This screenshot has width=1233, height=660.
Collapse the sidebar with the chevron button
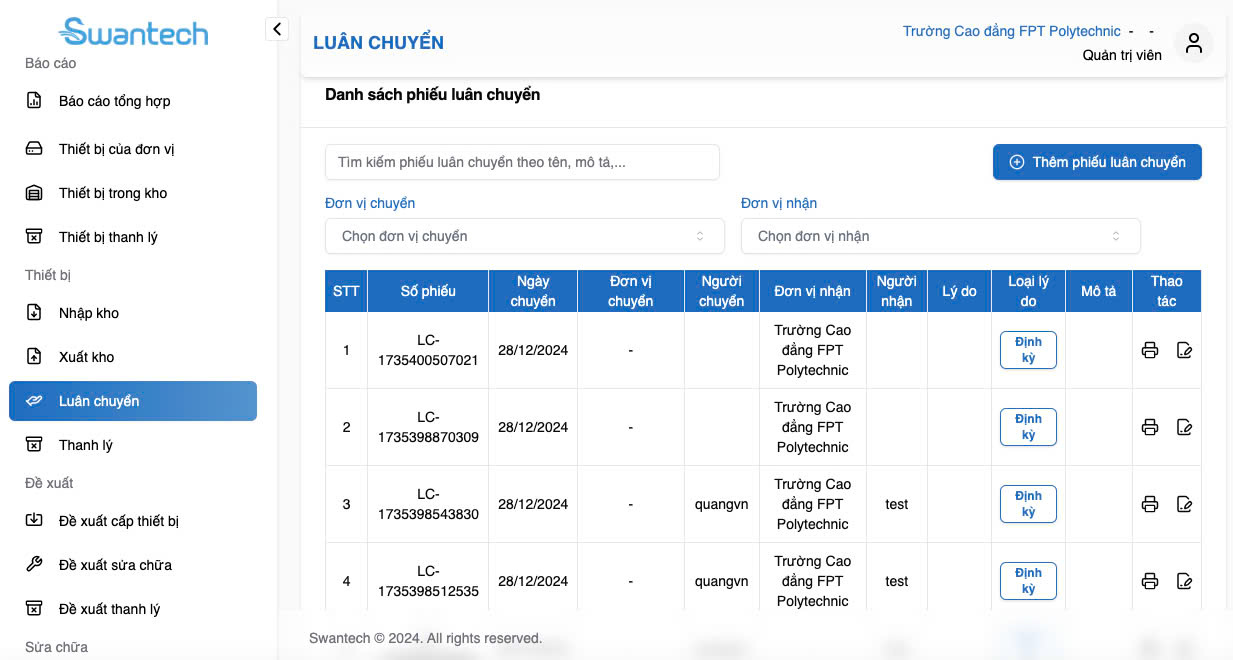pyautogui.click(x=277, y=29)
